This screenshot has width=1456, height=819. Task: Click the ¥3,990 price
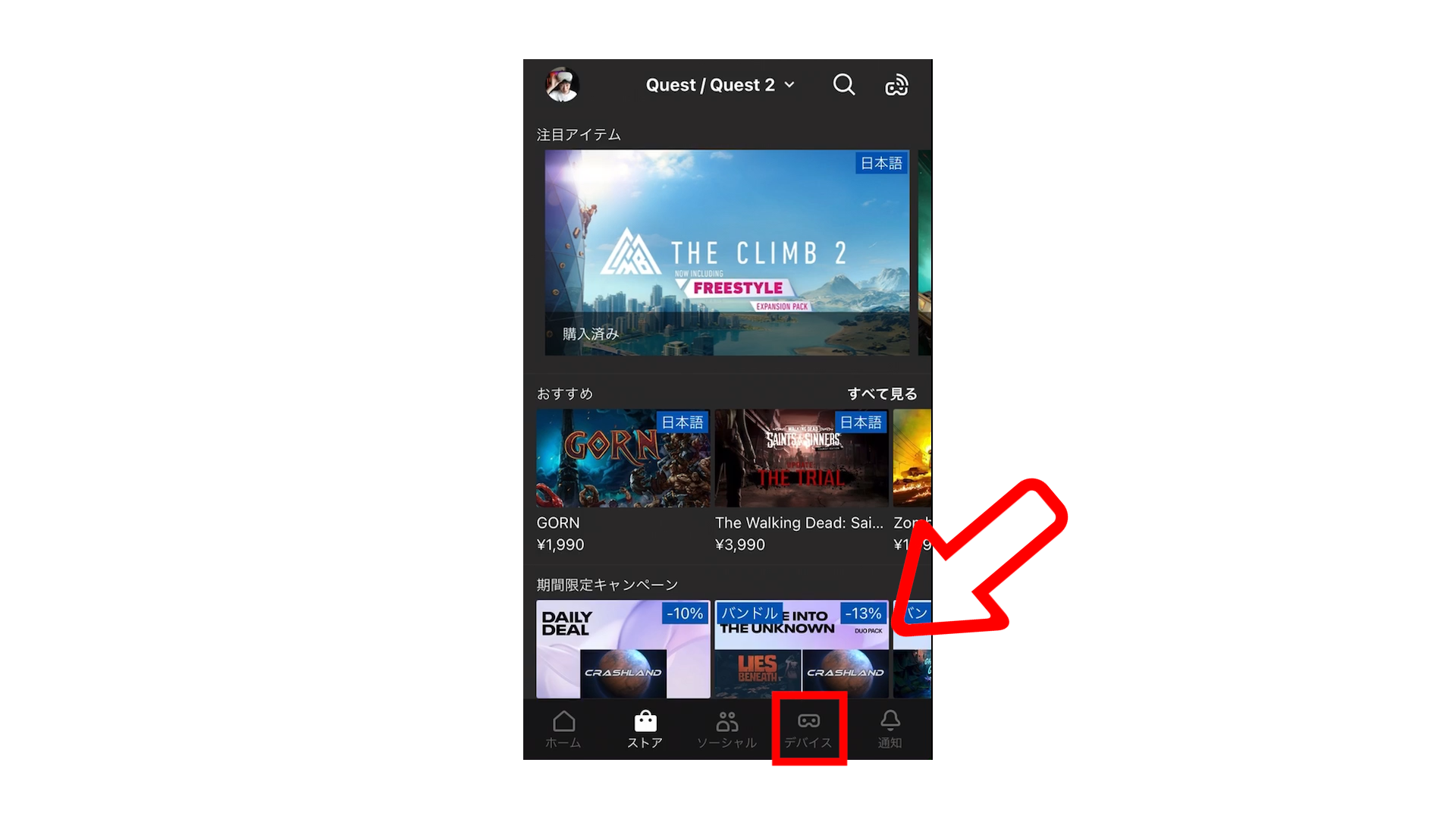(739, 544)
